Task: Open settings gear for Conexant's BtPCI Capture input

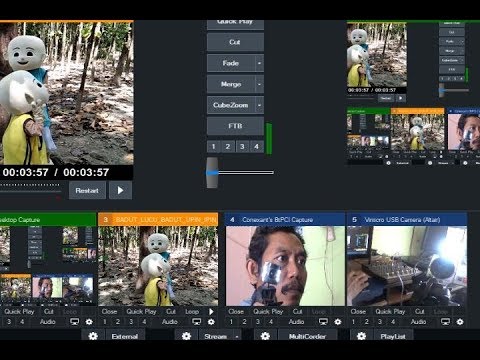Action: point(338,322)
